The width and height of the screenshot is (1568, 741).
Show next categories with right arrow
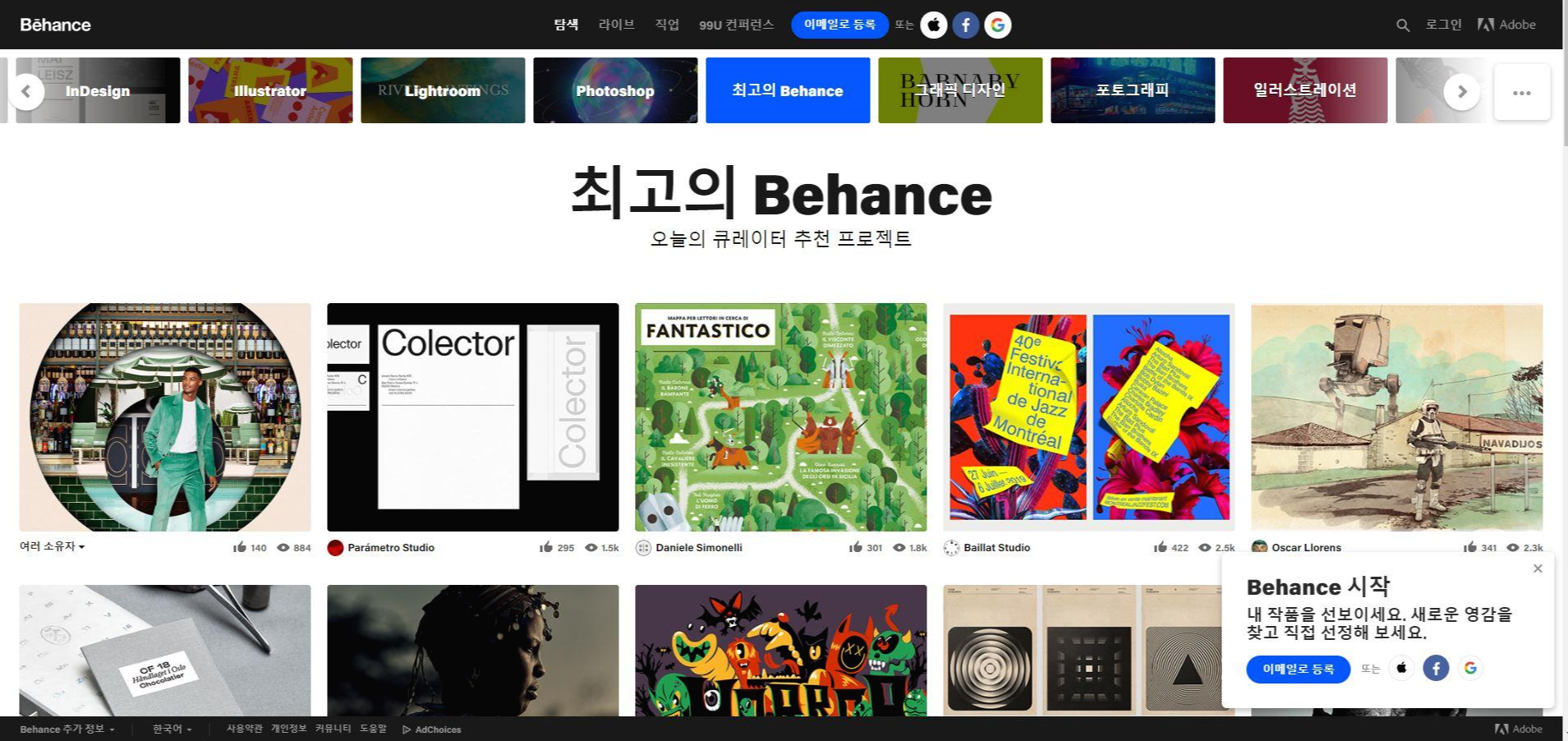coord(1461,91)
